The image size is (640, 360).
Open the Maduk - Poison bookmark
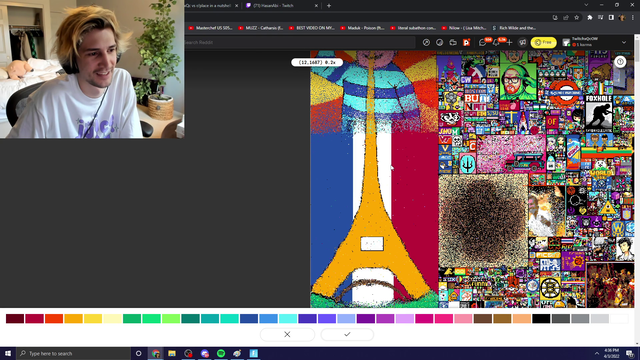point(362,28)
